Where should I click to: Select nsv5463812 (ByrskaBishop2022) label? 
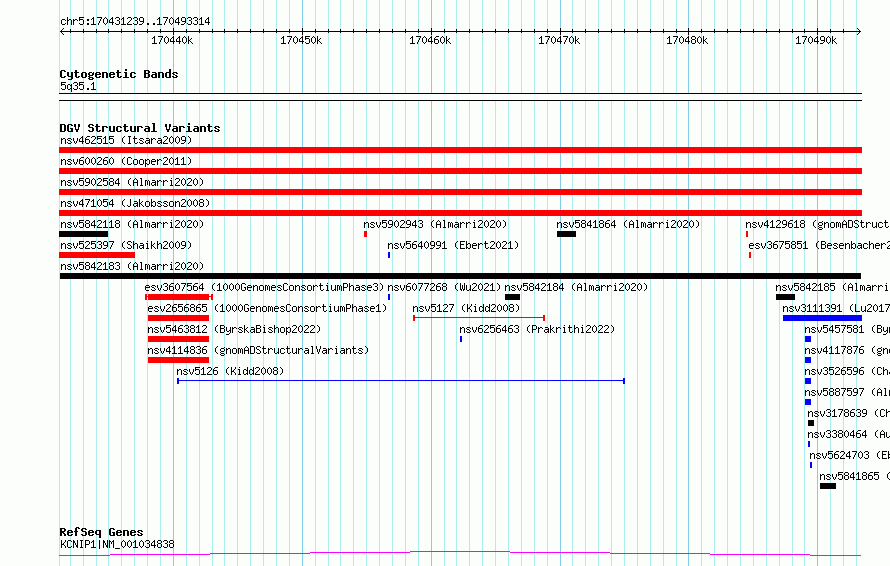[x=234, y=329]
